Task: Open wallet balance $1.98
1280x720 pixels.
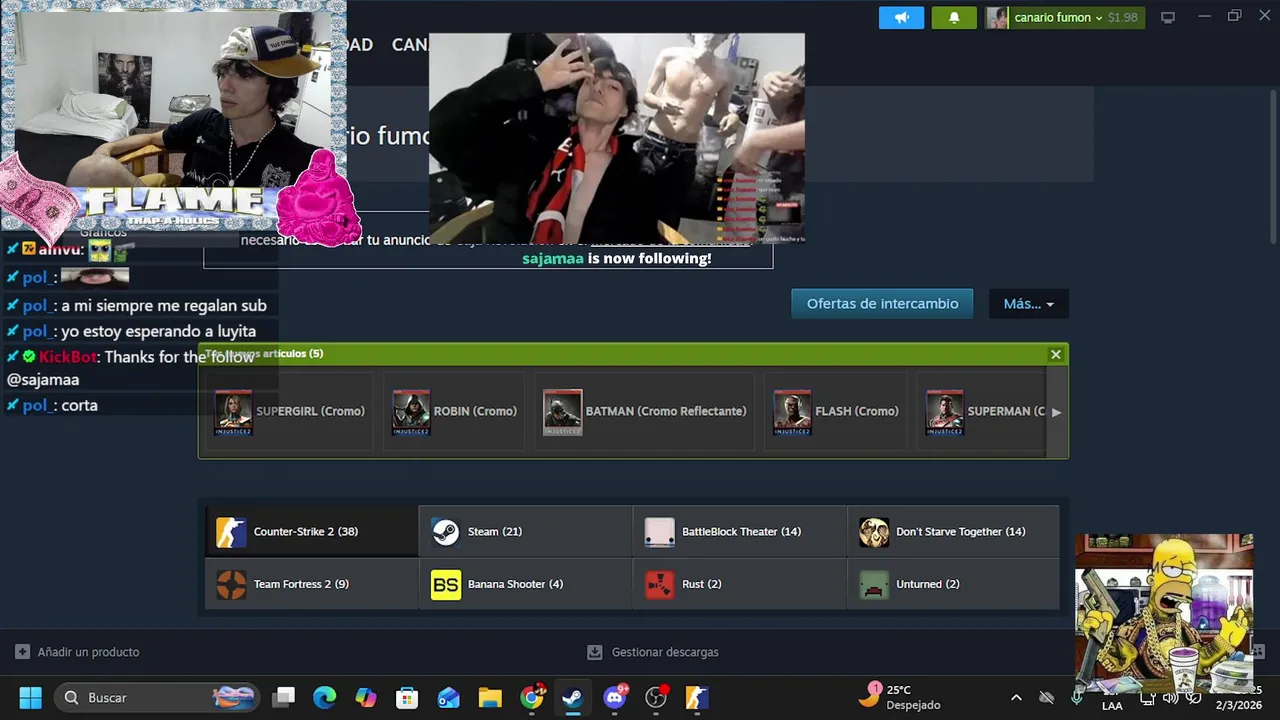Action: coord(1122,17)
